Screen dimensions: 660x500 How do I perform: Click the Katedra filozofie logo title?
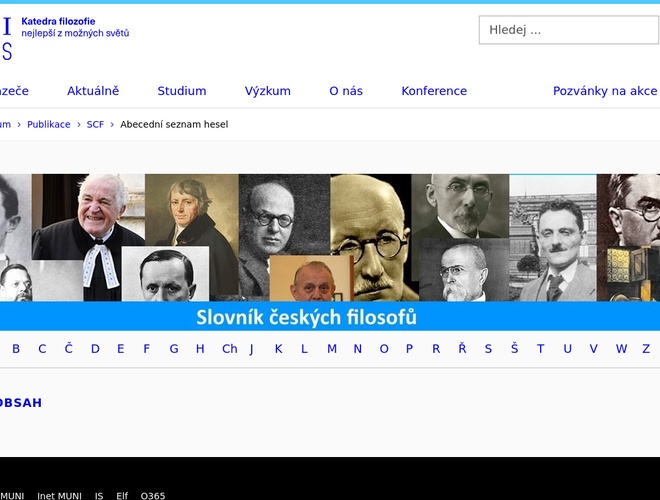[58, 21]
